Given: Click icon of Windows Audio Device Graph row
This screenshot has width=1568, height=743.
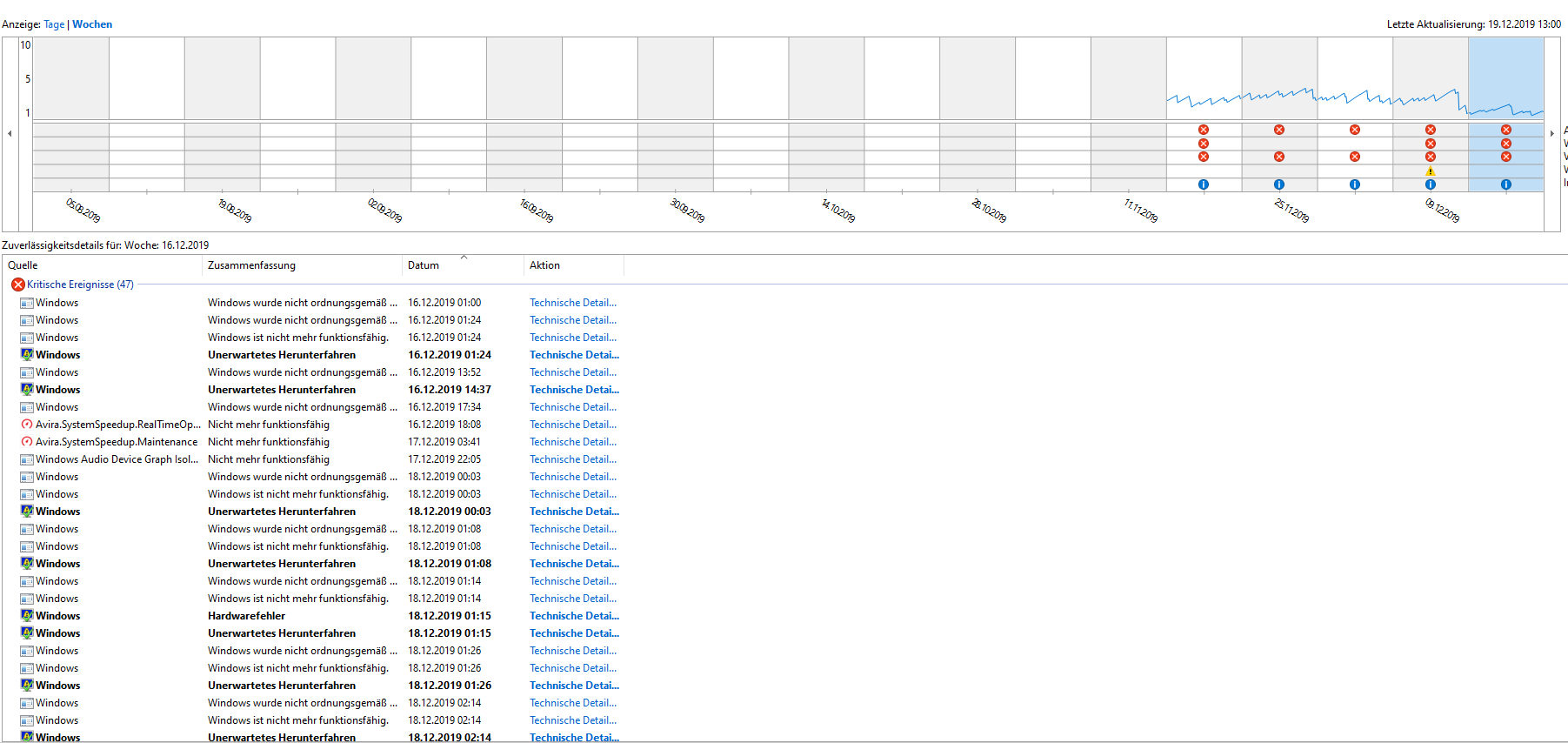Looking at the screenshot, I should pyautogui.click(x=27, y=459).
